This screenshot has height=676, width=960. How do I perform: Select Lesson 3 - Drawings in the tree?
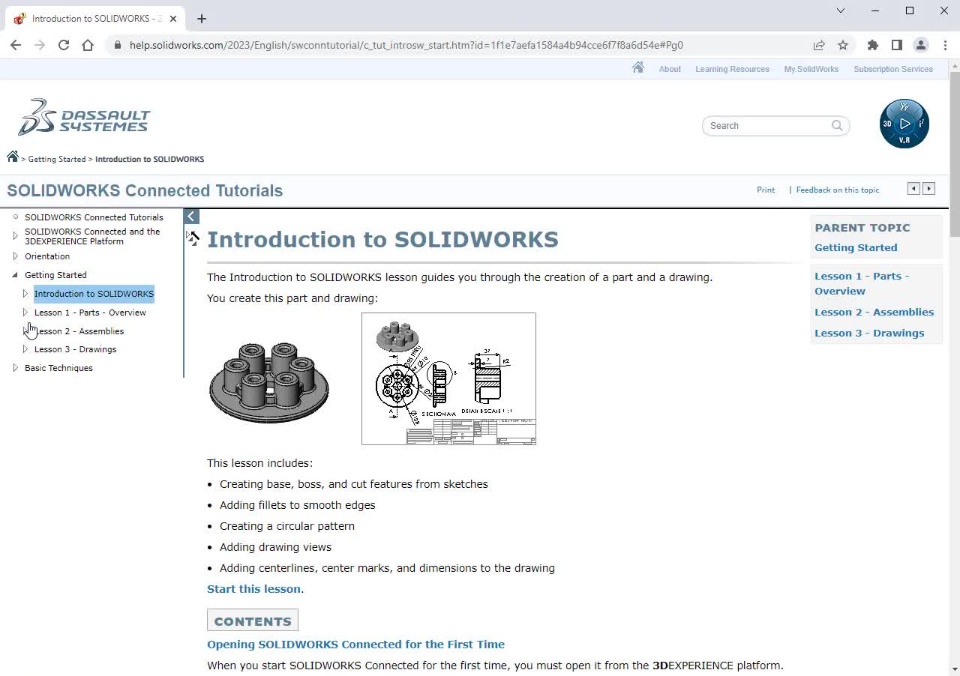click(x=75, y=349)
